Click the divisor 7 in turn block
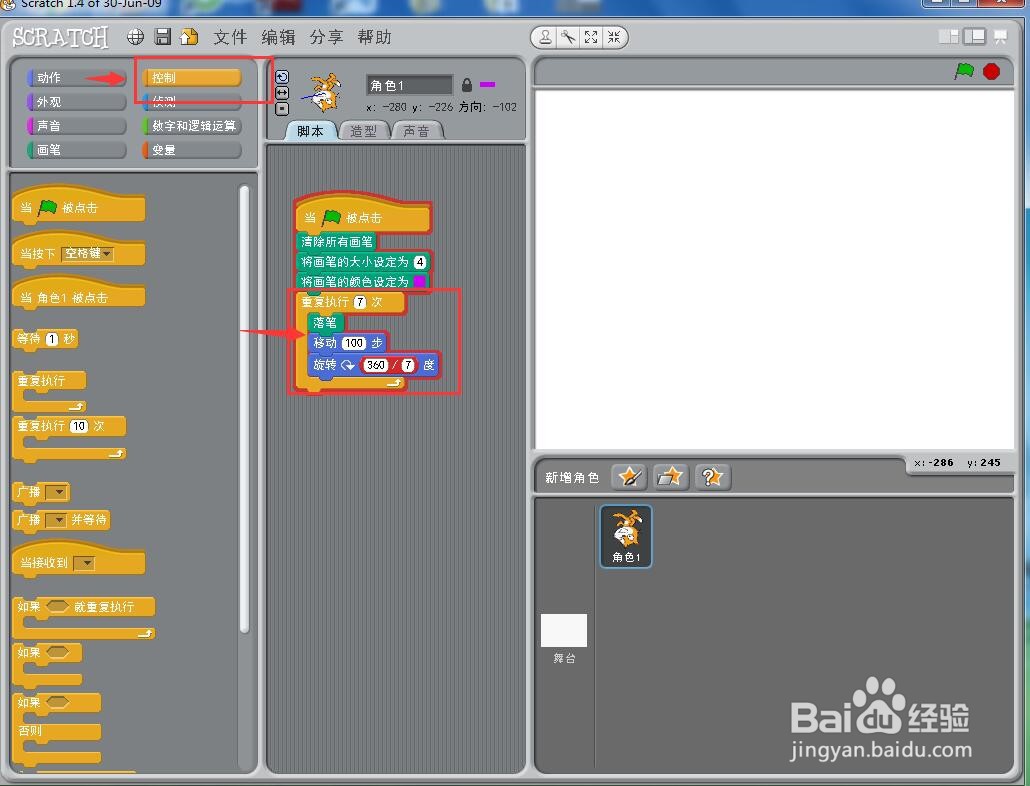This screenshot has height=786, width=1030. [408, 365]
